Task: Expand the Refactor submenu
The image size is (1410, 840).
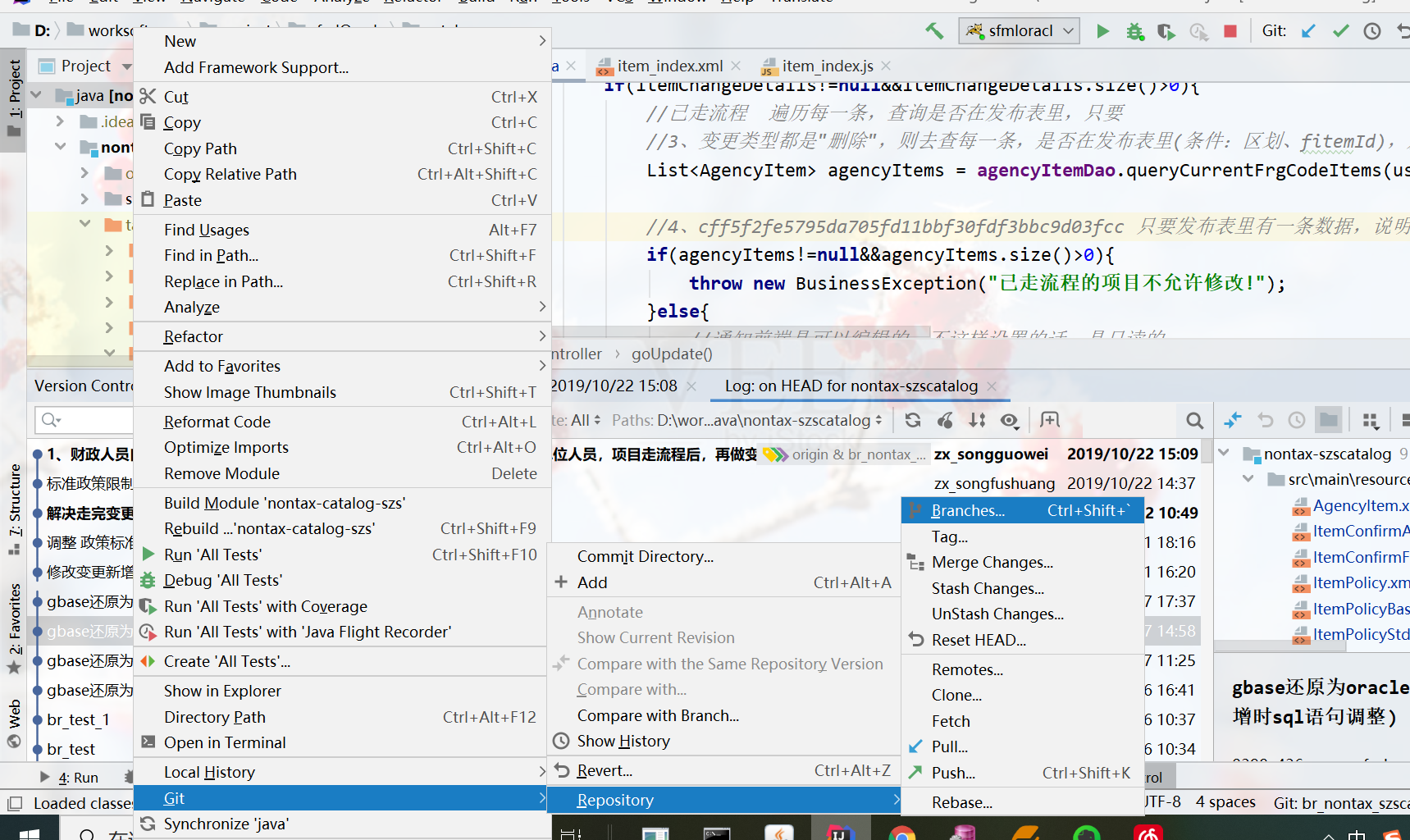Action: 343,336
